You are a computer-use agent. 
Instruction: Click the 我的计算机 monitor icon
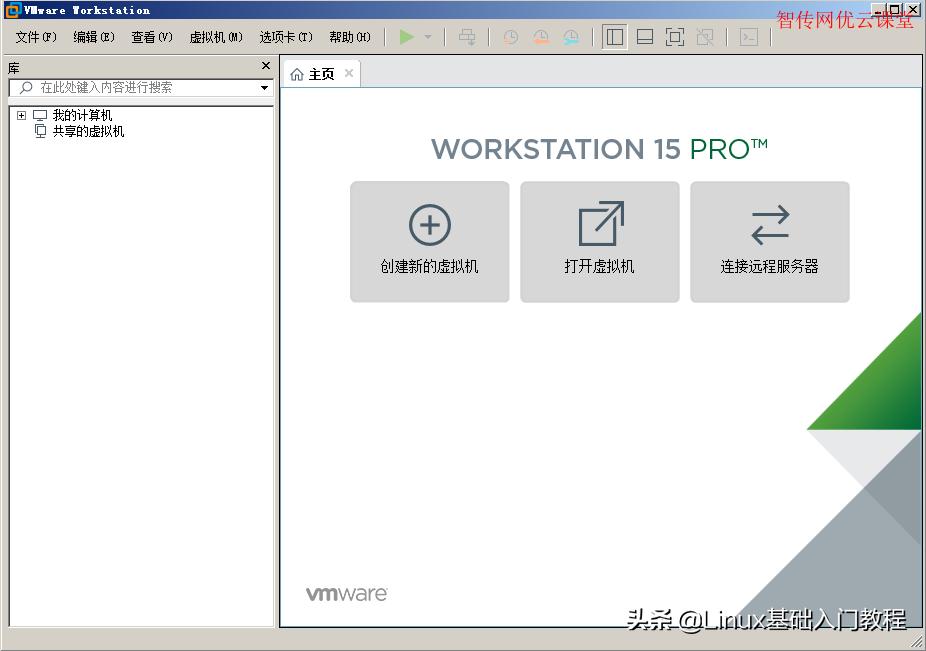[x=40, y=115]
